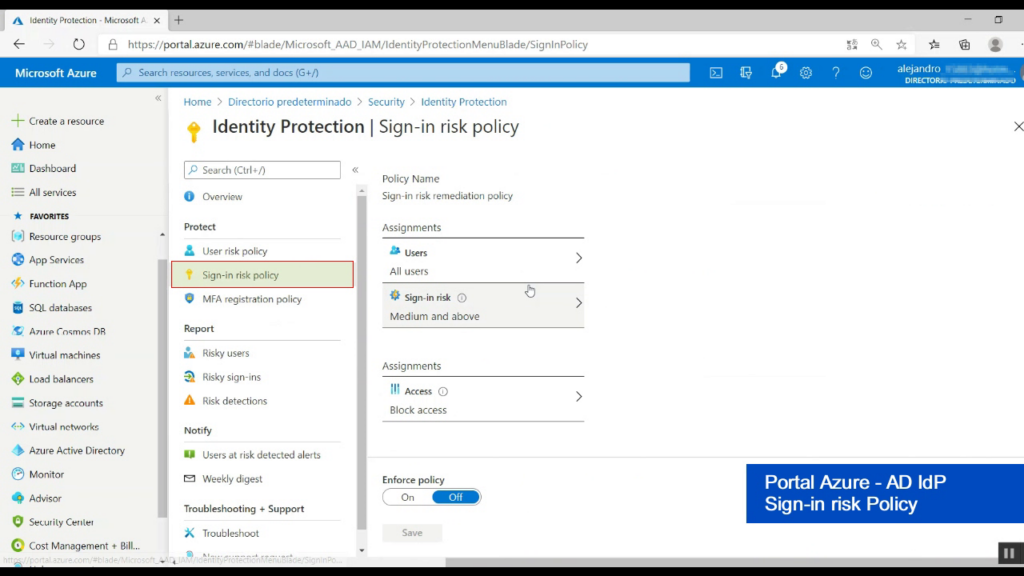
Task: Open the help question mark icon
Action: pyautogui.click(x=835, y=73)
